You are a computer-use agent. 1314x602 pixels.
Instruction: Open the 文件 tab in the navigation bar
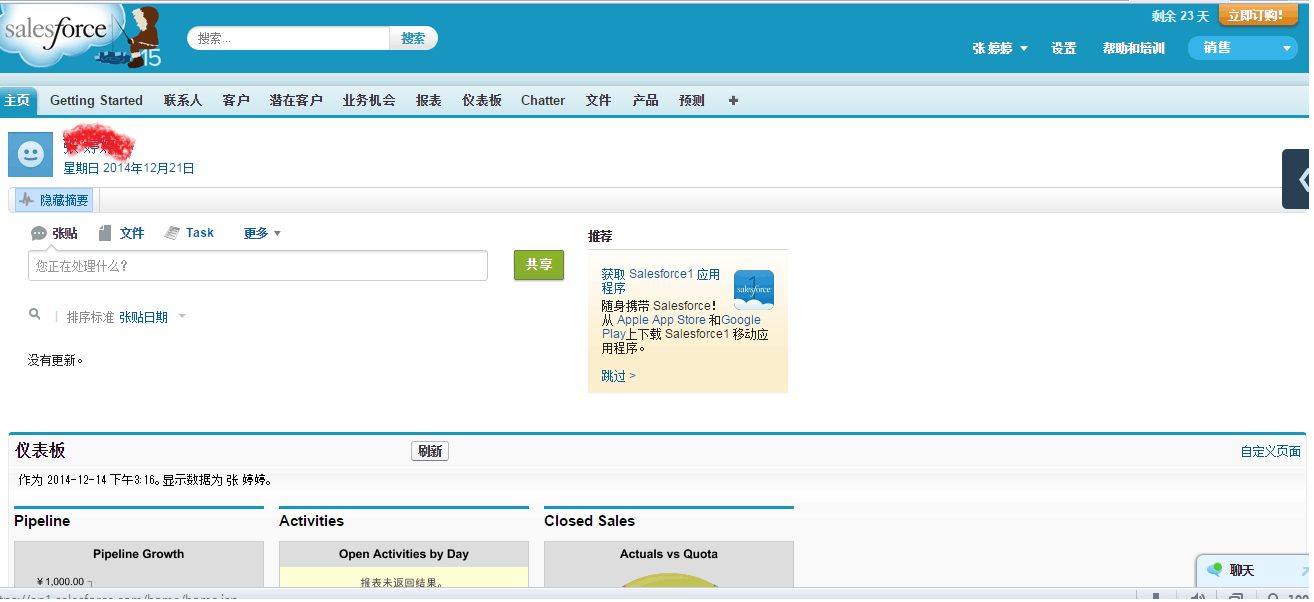tap(599, 100)
